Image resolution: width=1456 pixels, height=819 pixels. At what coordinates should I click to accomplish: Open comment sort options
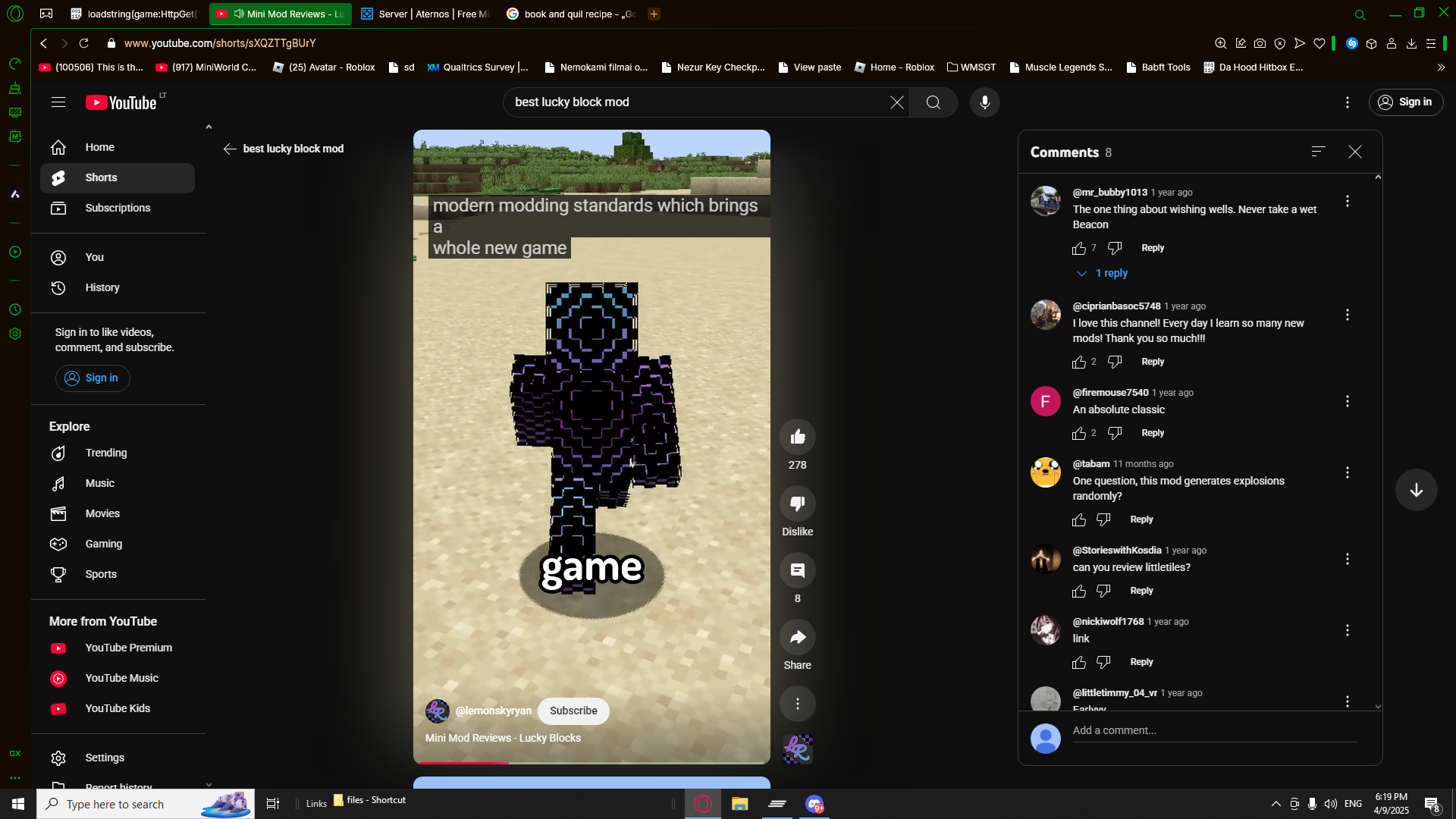click(1319, 152)
